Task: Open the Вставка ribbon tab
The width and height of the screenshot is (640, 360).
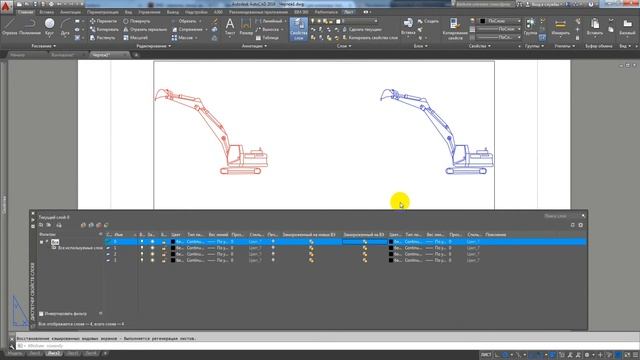Action: (46, 12)
